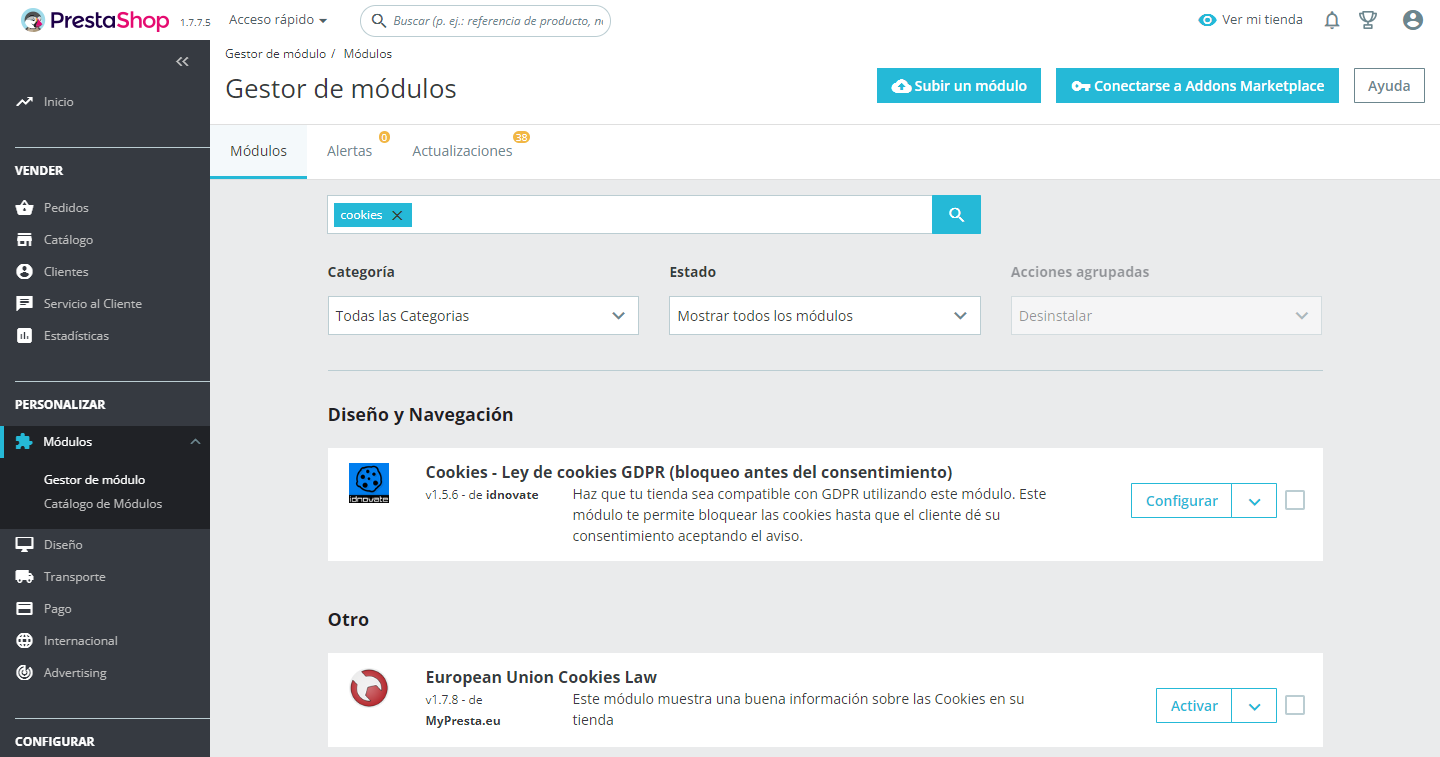Viewport: 1440px width, 757px height.
Task: Click the Ayuda button
Action: (1389, 86)
